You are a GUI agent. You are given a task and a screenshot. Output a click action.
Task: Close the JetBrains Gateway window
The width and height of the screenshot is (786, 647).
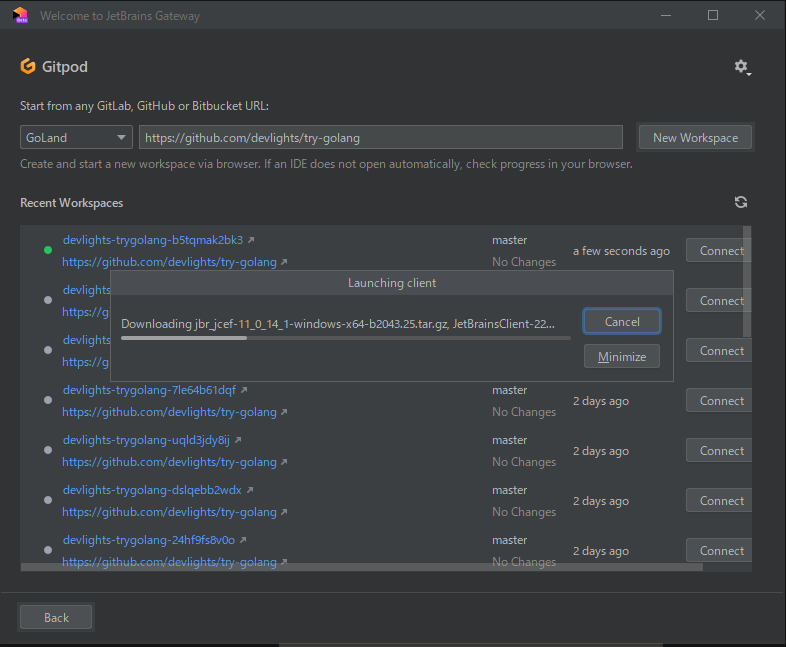pyautogui.click(x=760, y=15)
